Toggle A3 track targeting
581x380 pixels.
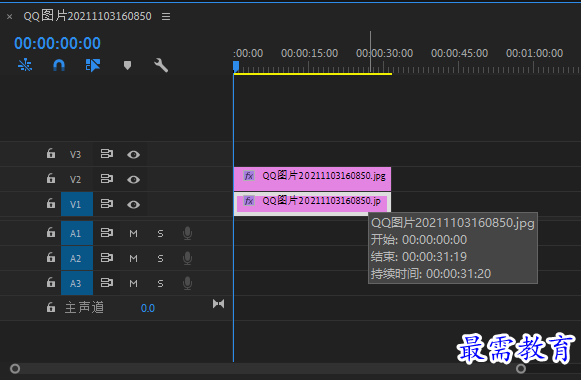[x=77, y=283]
